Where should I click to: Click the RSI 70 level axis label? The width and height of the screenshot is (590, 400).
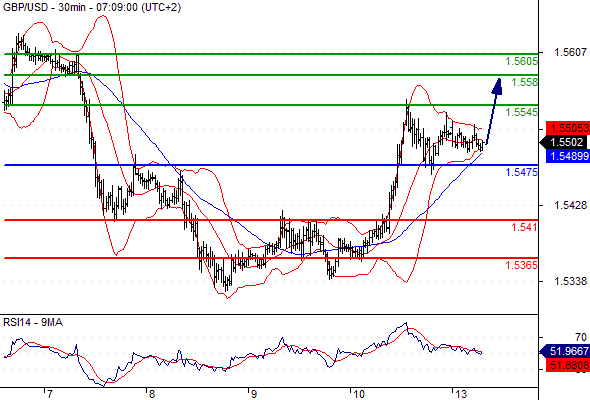point(580,337)
